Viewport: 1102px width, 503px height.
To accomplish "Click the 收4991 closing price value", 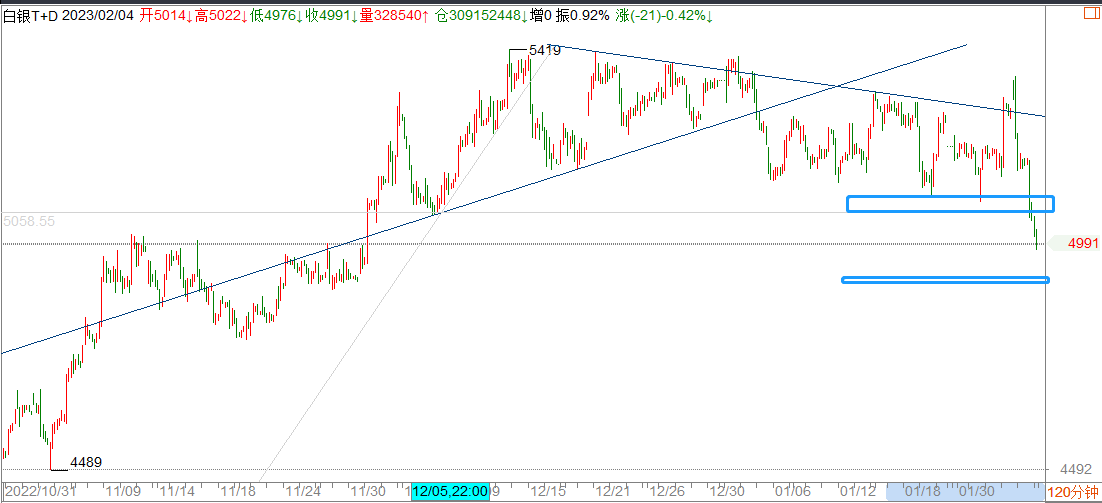I will point(330,16).
